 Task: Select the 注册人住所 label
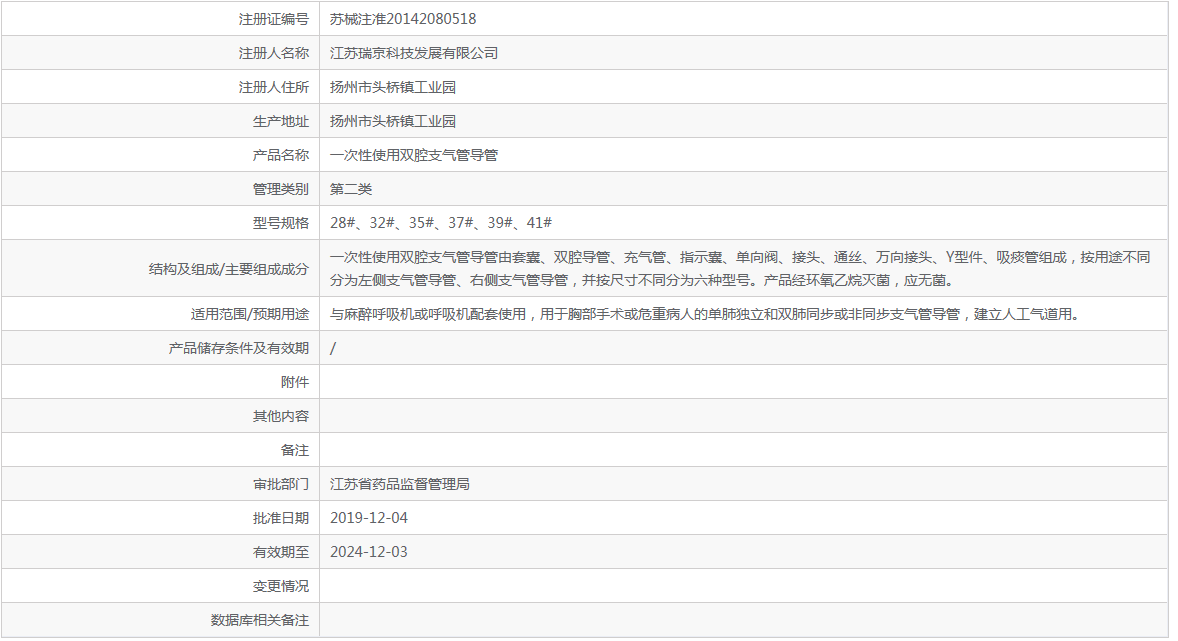point(273,87)
